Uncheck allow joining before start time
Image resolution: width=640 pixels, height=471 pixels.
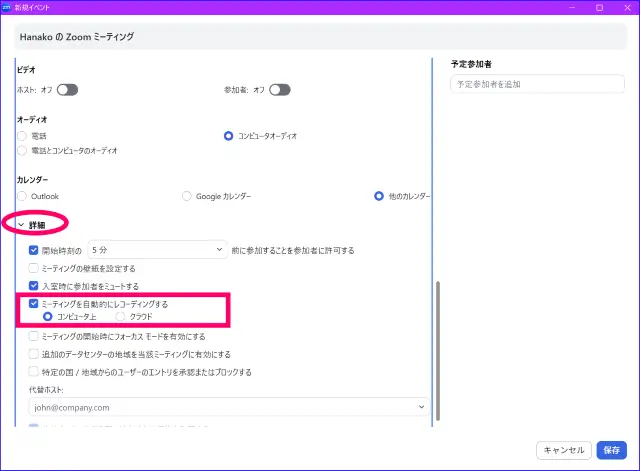[x=34, y=250]
